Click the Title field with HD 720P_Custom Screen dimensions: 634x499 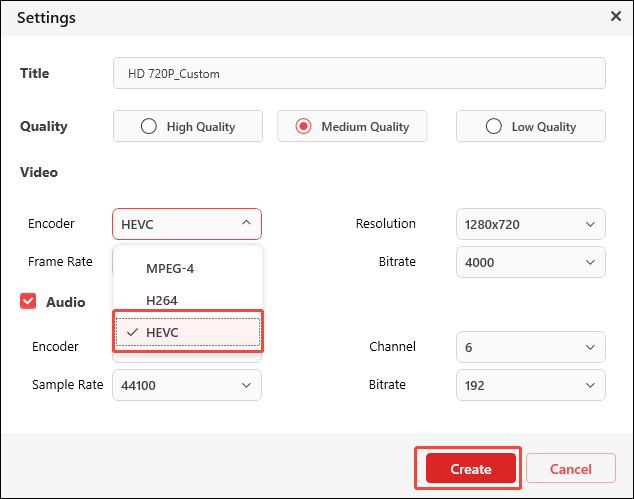(359, 73)
